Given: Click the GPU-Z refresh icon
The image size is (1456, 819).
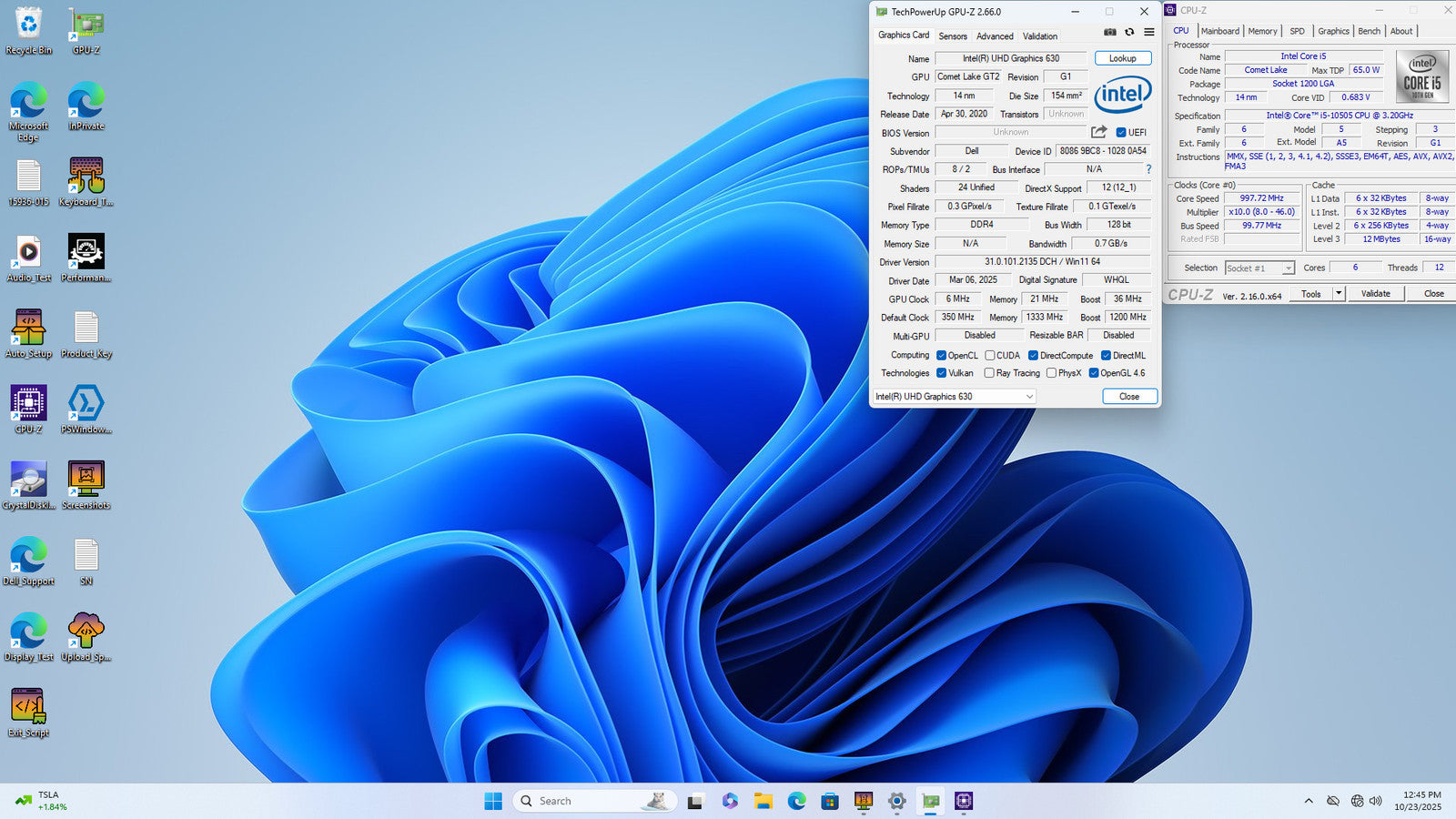Looking at the screenshot, I should pyautogui.click(x=1129, y=32).
